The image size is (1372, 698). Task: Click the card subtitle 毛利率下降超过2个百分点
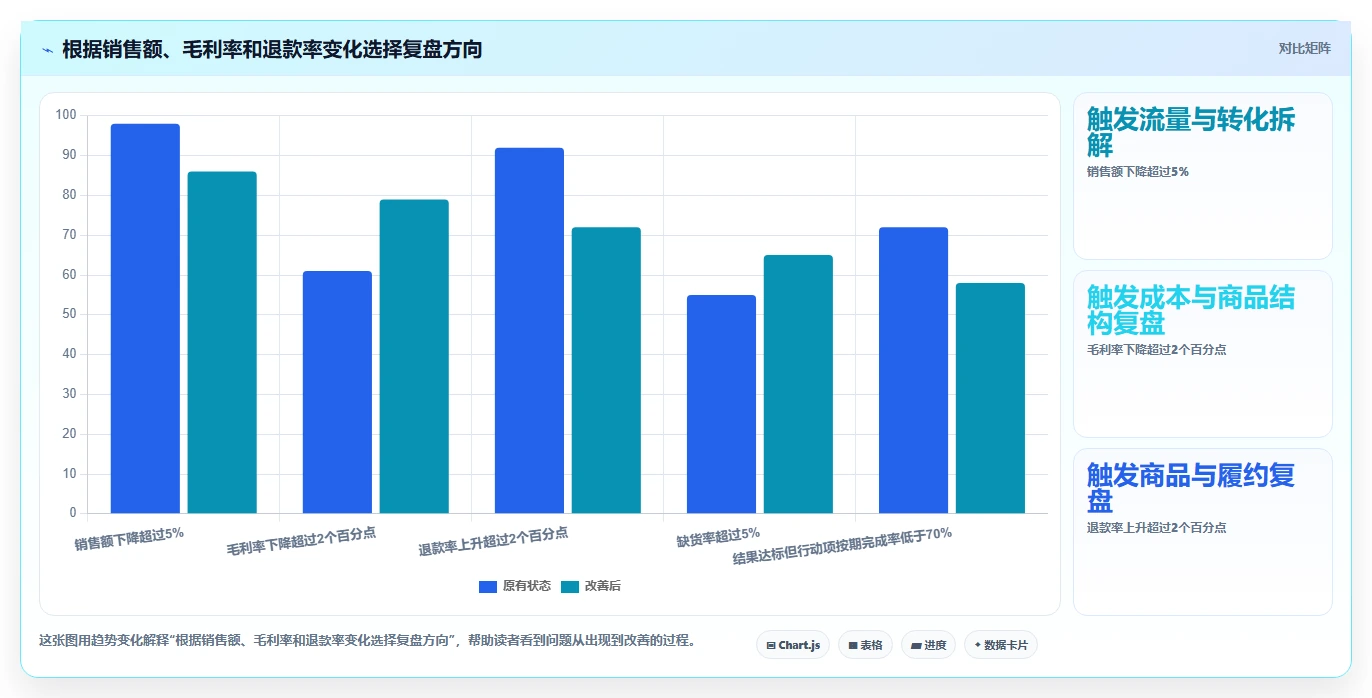click(x=1157, y=350)
